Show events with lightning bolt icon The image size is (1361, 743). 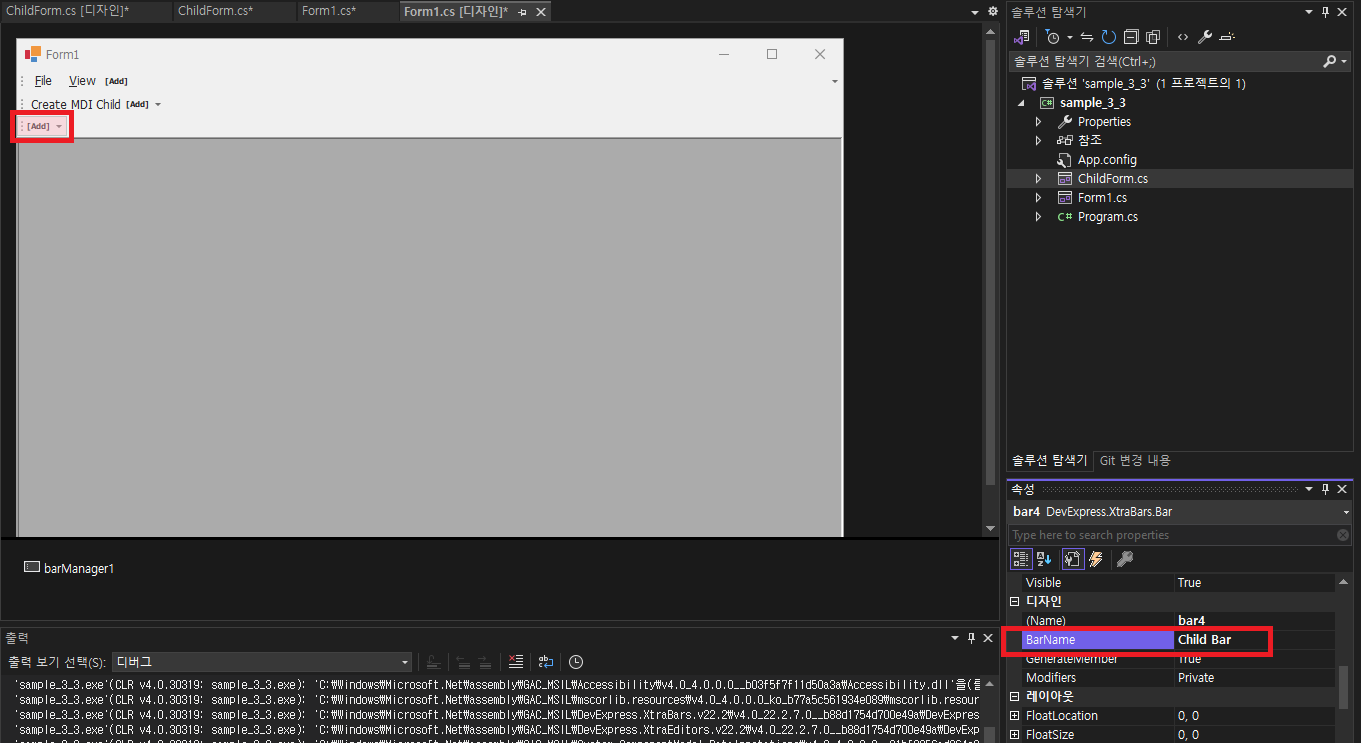1094,559
